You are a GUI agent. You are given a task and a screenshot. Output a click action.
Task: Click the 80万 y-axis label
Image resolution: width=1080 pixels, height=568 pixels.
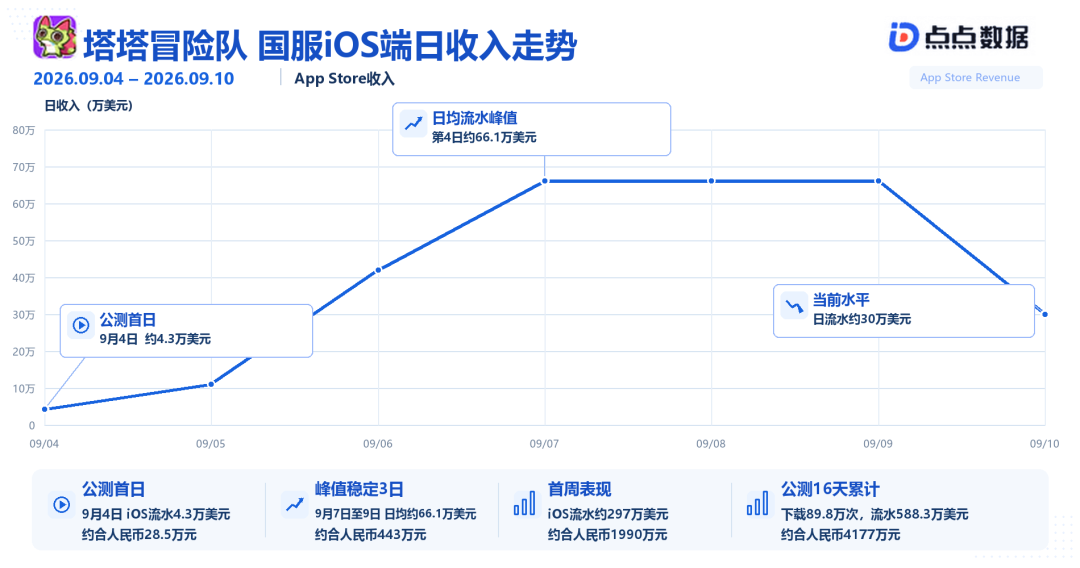pos(23,131)
